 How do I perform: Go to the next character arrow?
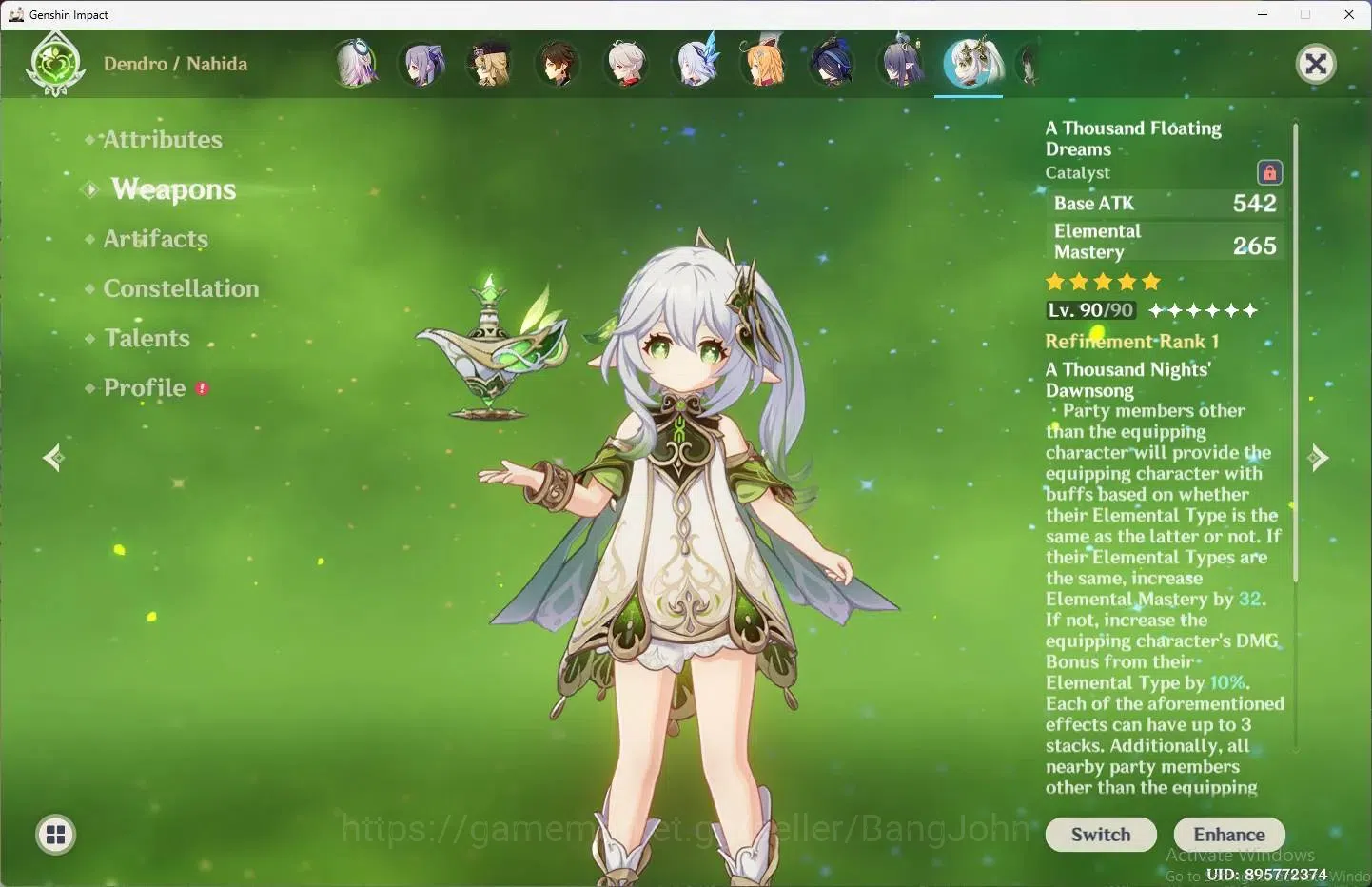(x=1318, y=458)
